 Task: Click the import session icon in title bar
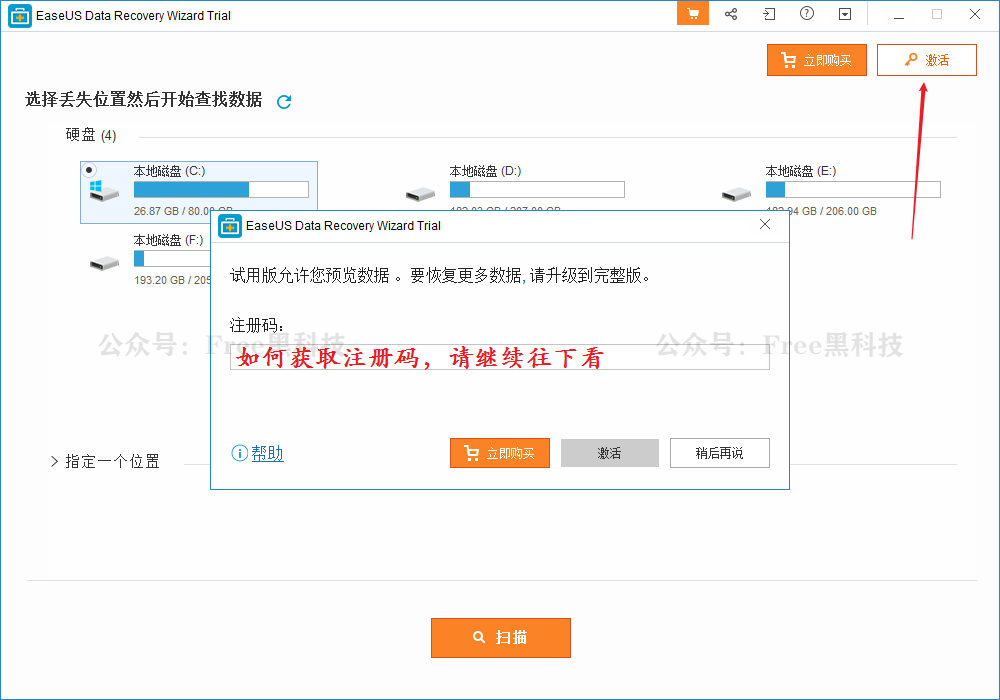(x=769, y=14)
